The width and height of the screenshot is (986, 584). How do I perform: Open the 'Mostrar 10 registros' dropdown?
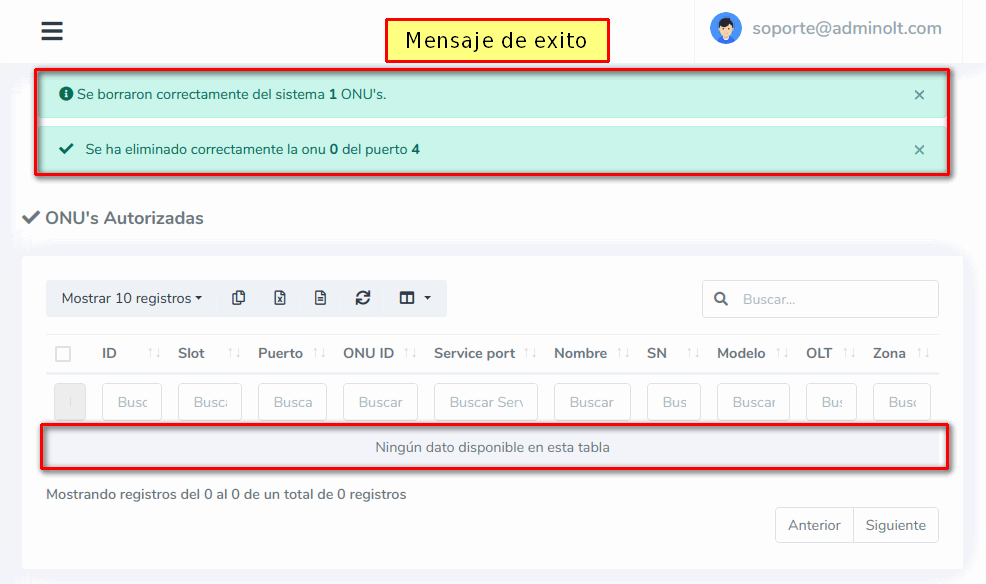click(x=131, y=298)
